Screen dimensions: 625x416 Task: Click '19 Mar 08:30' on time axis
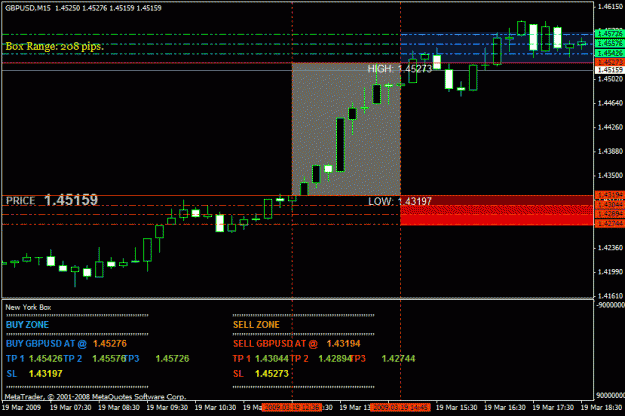(x=119, y=408)
